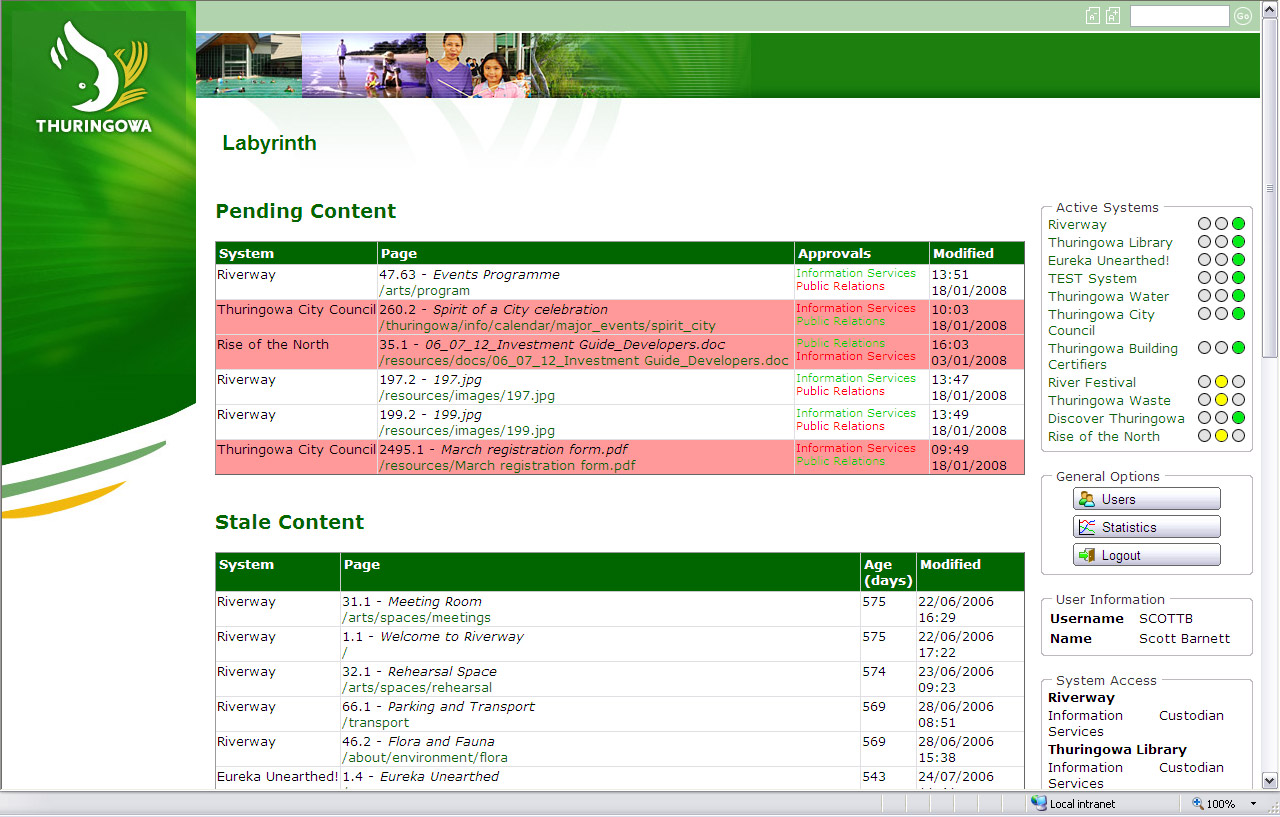Viewport: 1280px width, 817px height.
Task: Open the Parking and Transport stale page
Action: coord(461,707)
